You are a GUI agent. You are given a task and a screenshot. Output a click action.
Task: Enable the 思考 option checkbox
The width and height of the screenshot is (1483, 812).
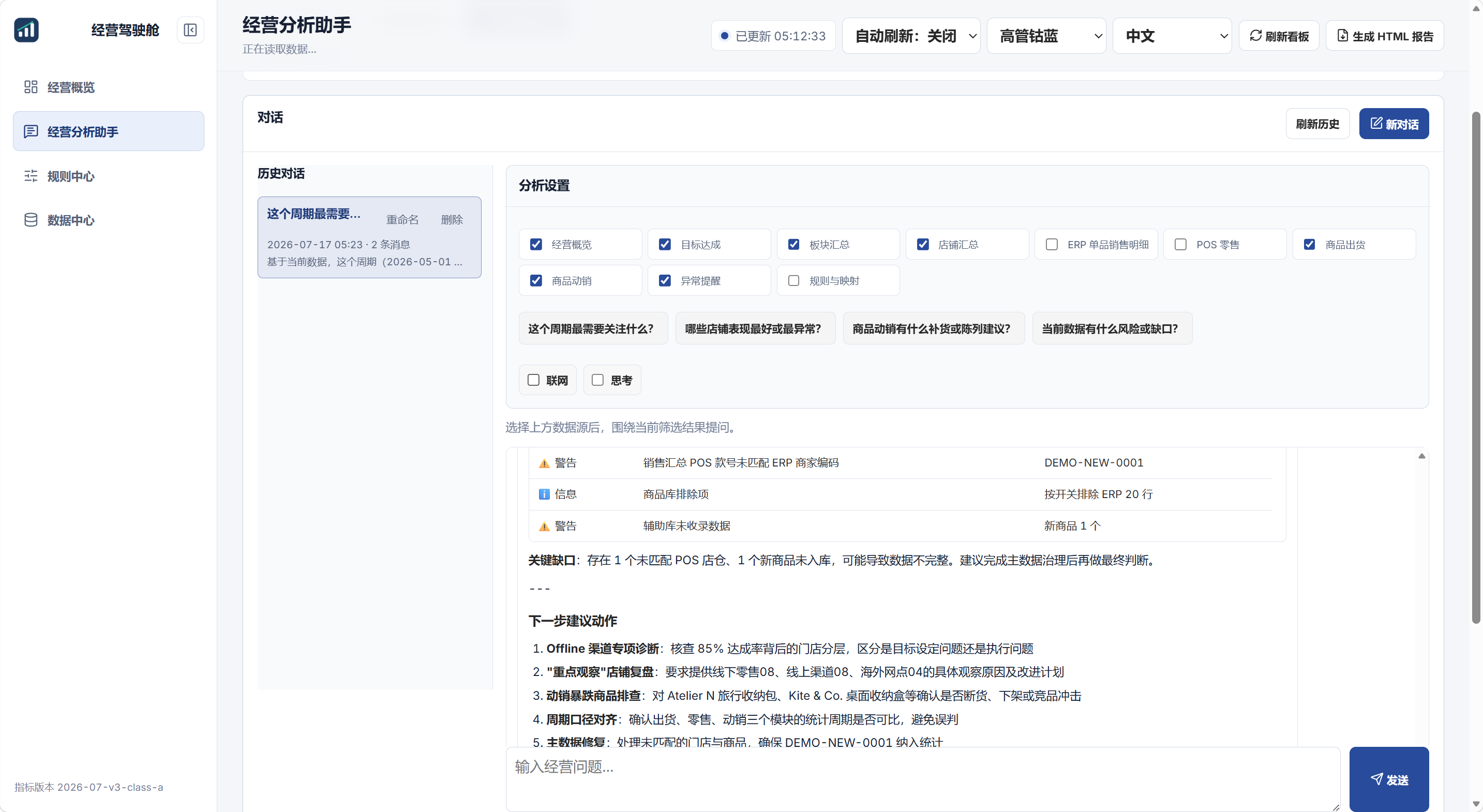pyautogui.click(x=598, y=380)
